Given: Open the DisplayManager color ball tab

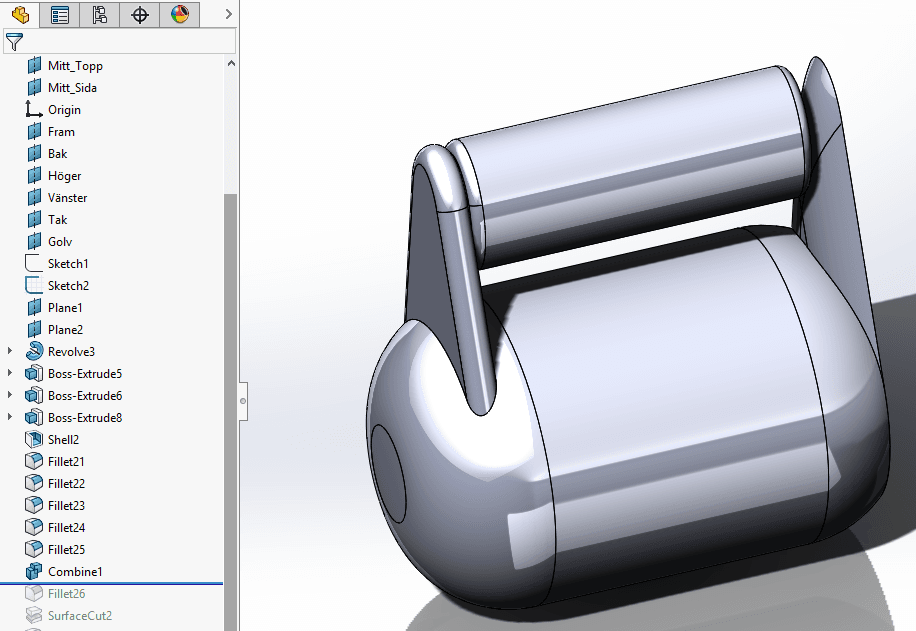Looking at the screenshot, I should pyautogui.click(x=179, y=14).
